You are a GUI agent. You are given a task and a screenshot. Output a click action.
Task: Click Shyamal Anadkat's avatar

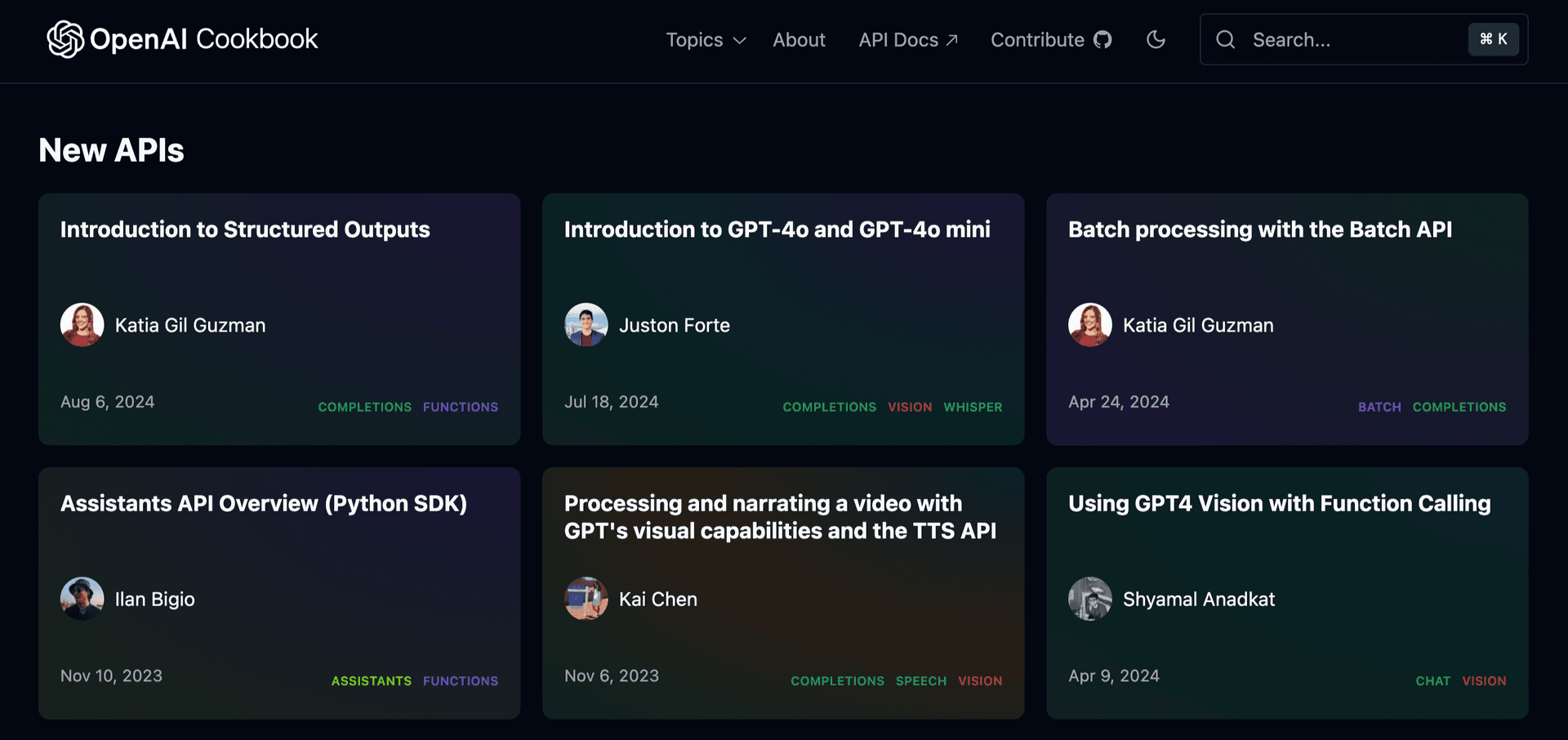pos(1090,599)
